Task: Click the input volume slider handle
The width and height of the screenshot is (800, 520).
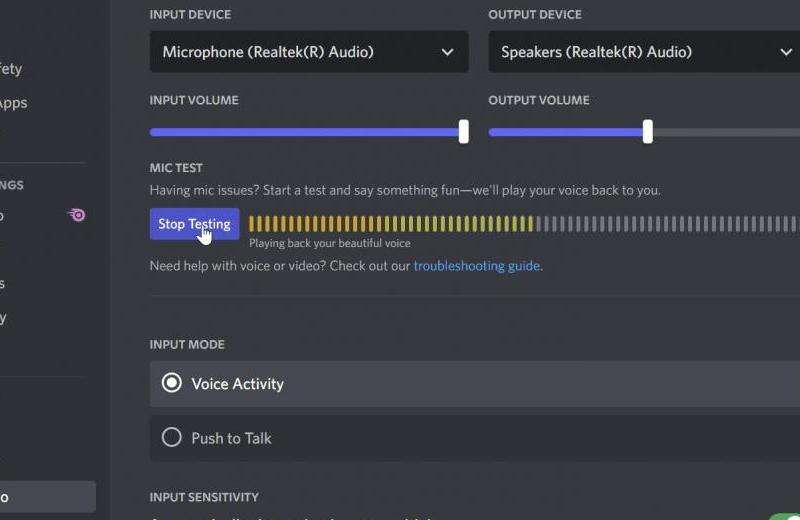Action: coord(463,132)
